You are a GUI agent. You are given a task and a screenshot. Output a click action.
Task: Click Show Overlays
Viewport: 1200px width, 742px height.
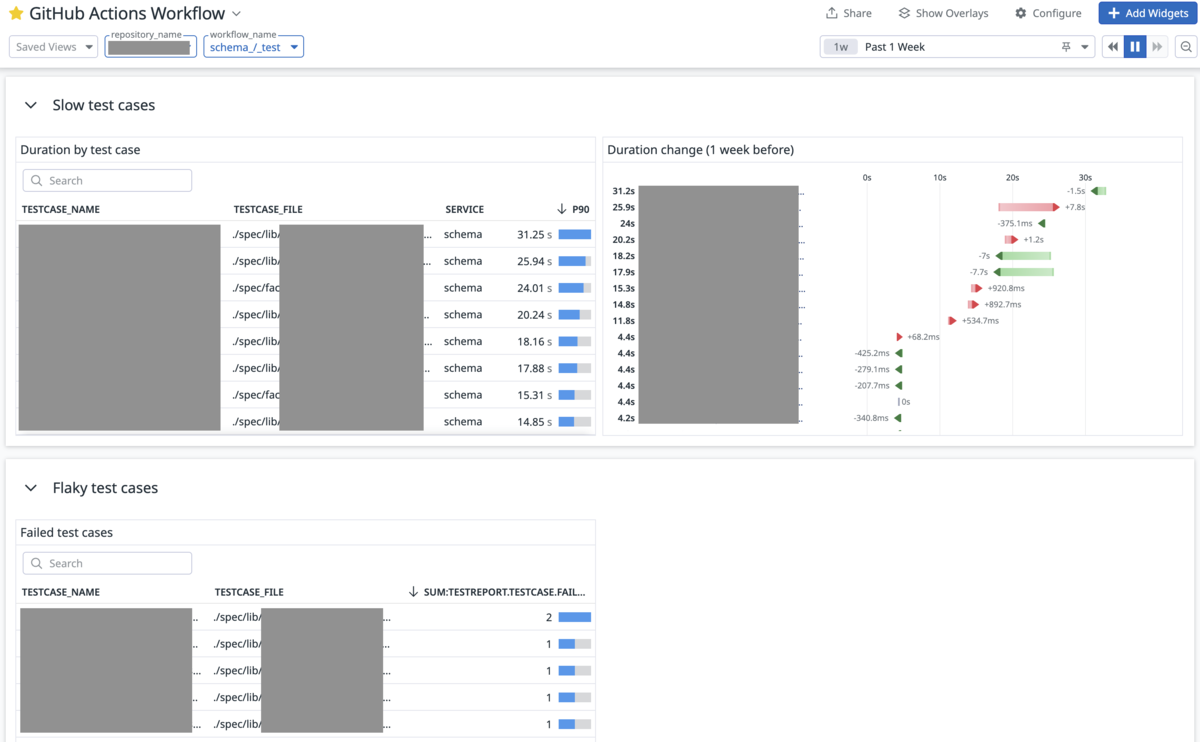[943, 13]
